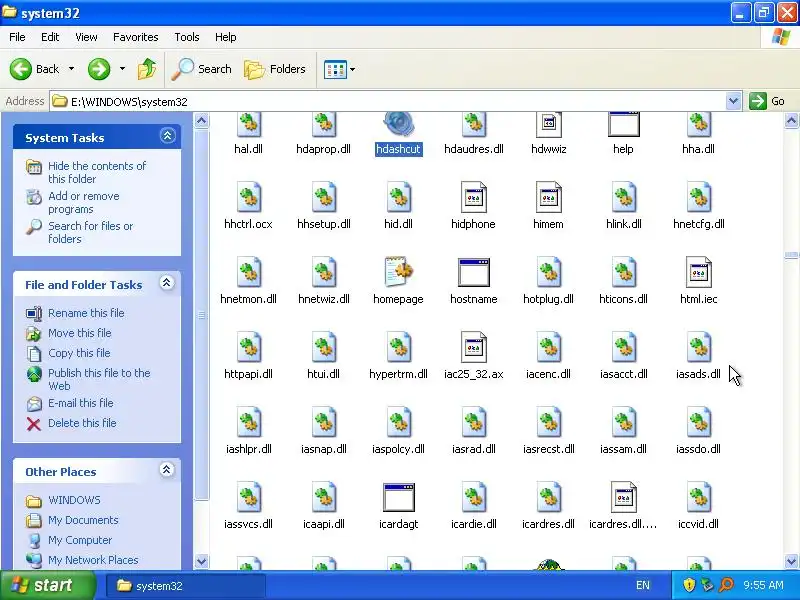Select the help application icon
800x600 pixels.
(x=623, y=124)
